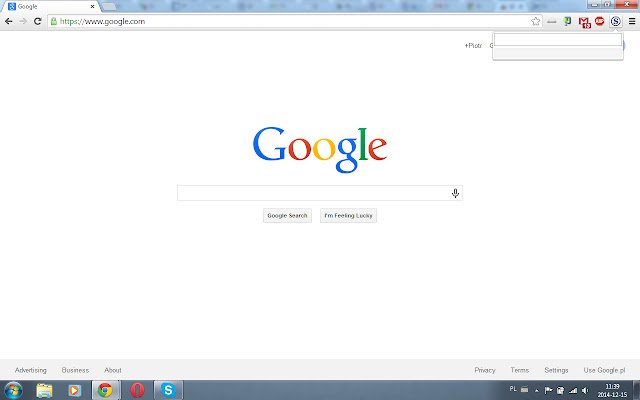Open the Gmail checker extension icon
The height and width of the screenshot is (400, 640).
click(584, 22)
